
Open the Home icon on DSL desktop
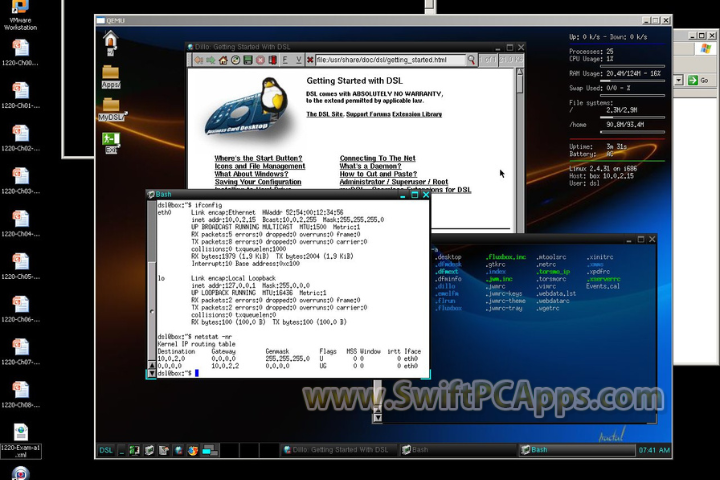pos(111,43)
